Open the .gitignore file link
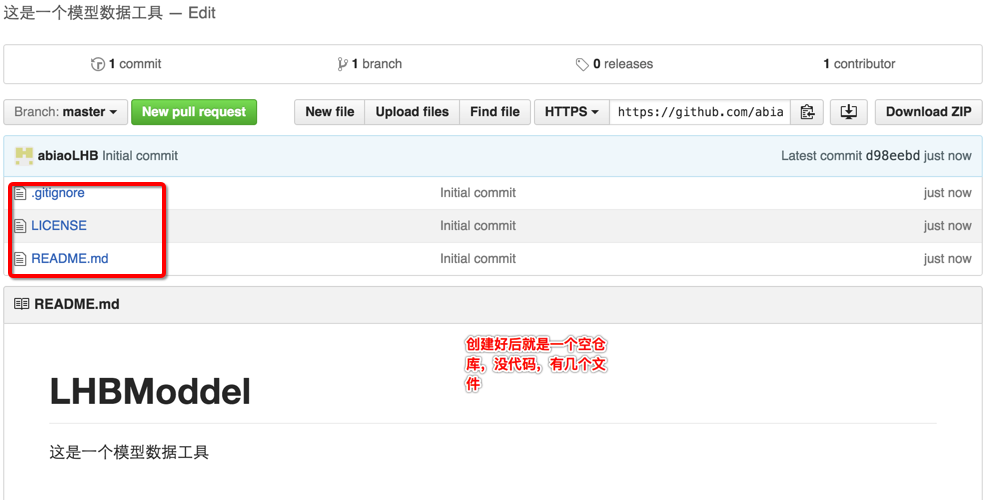Screen dimensions: 1001x500 [x=58, y=193]
